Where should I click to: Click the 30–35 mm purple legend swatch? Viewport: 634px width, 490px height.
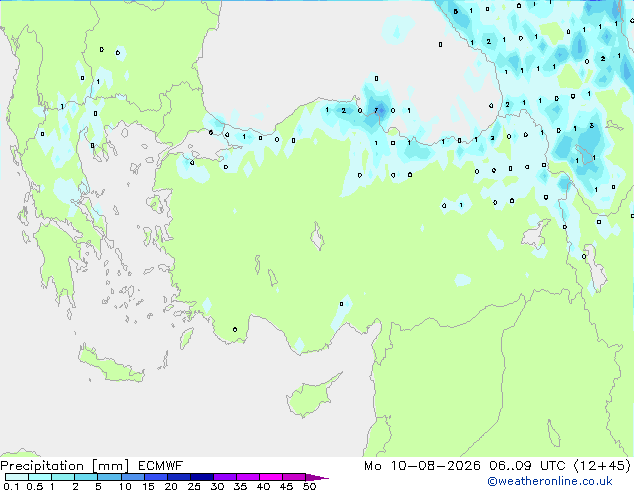[224, 477]
